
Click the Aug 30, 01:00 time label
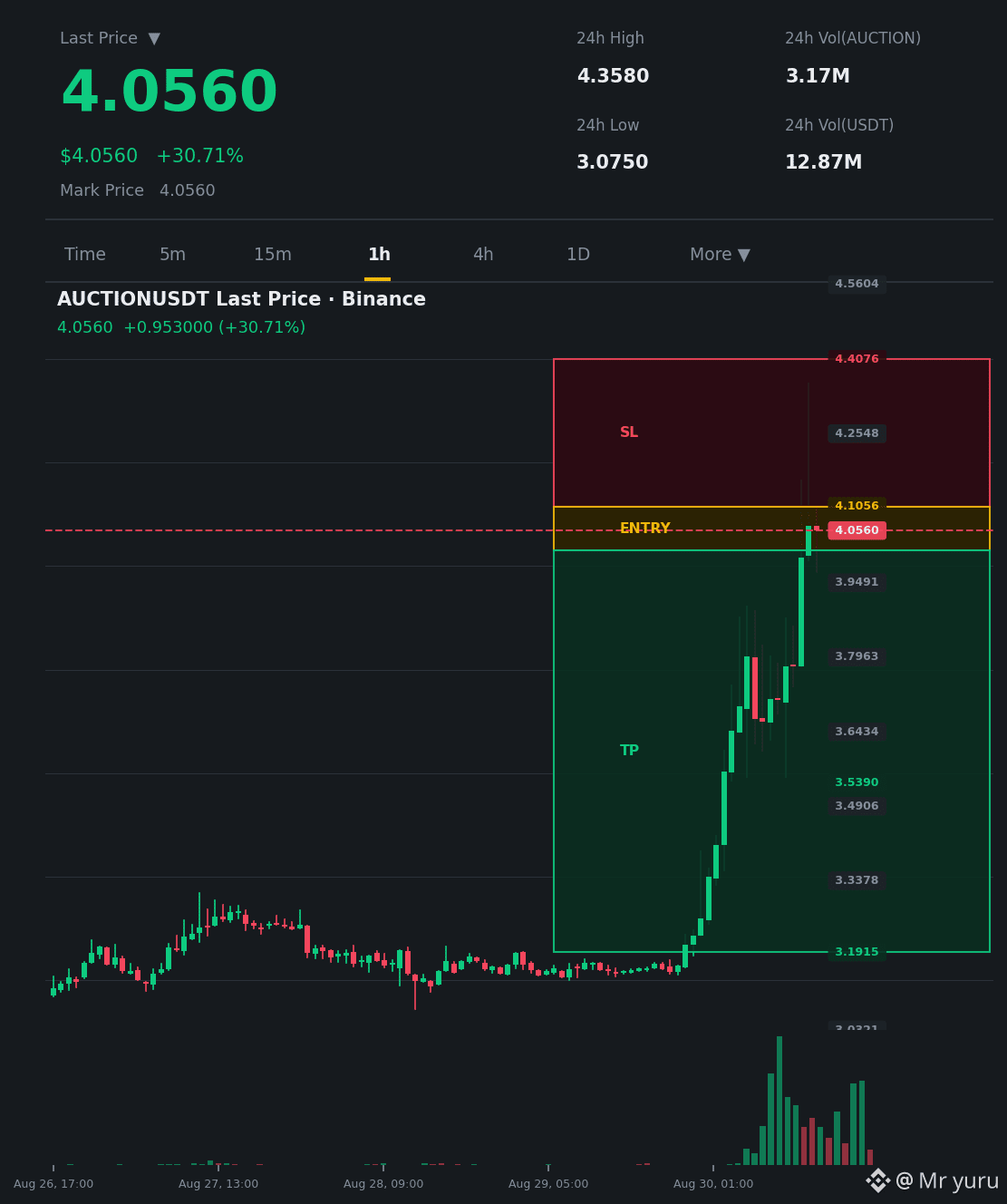[713, 1184]
